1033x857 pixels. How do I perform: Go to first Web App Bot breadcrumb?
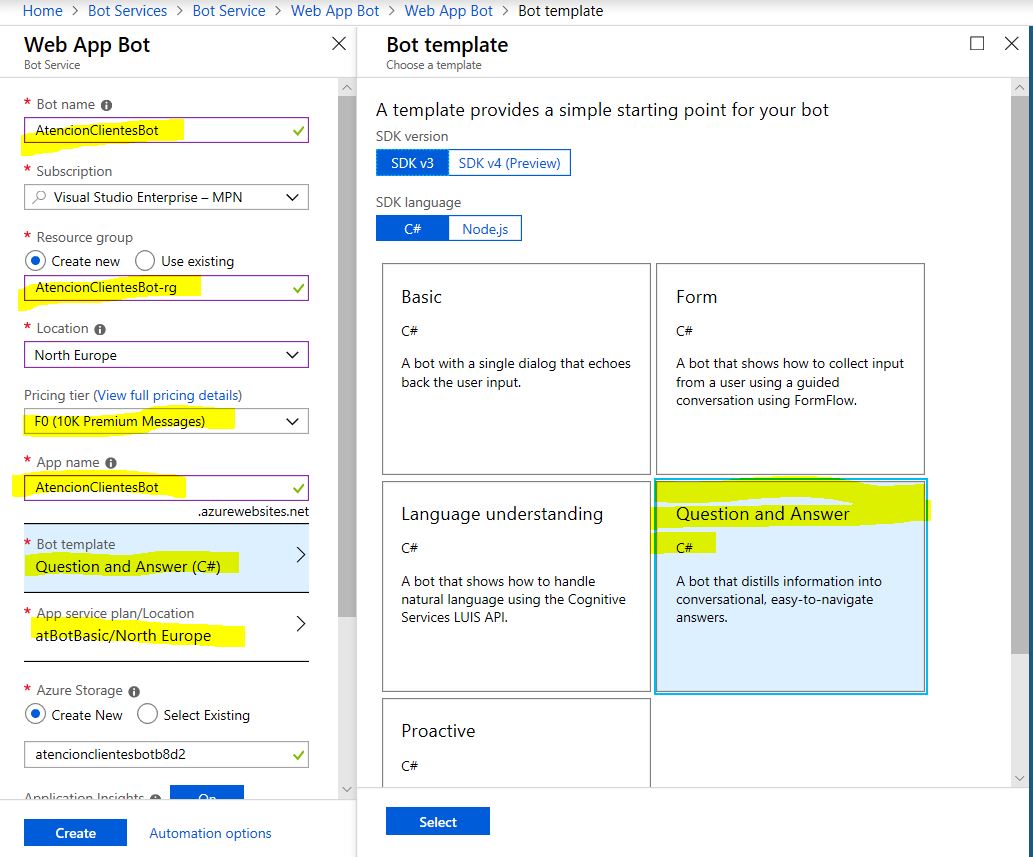pyautogui.click(x=335, y=11)
